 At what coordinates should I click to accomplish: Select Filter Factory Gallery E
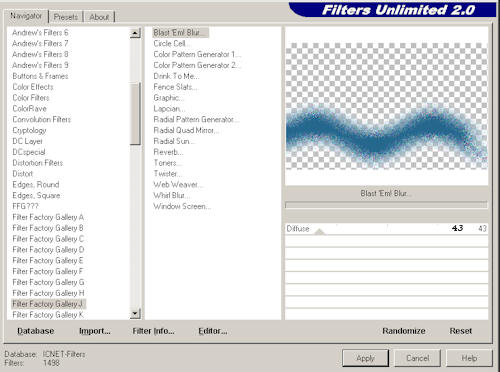(x=48, y=260)
